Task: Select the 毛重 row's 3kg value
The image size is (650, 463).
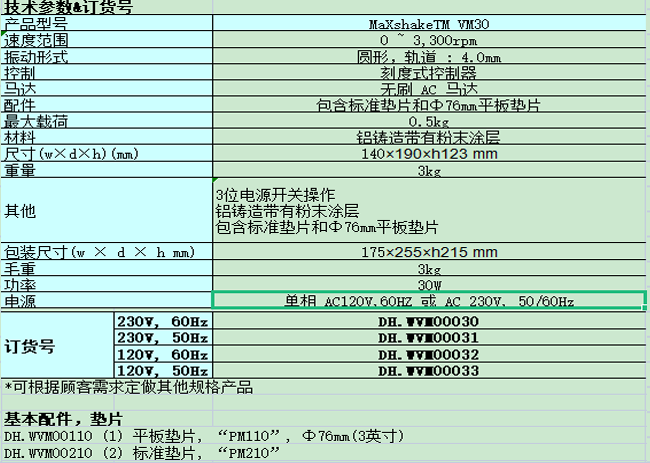Action: [x=429, y=268]
